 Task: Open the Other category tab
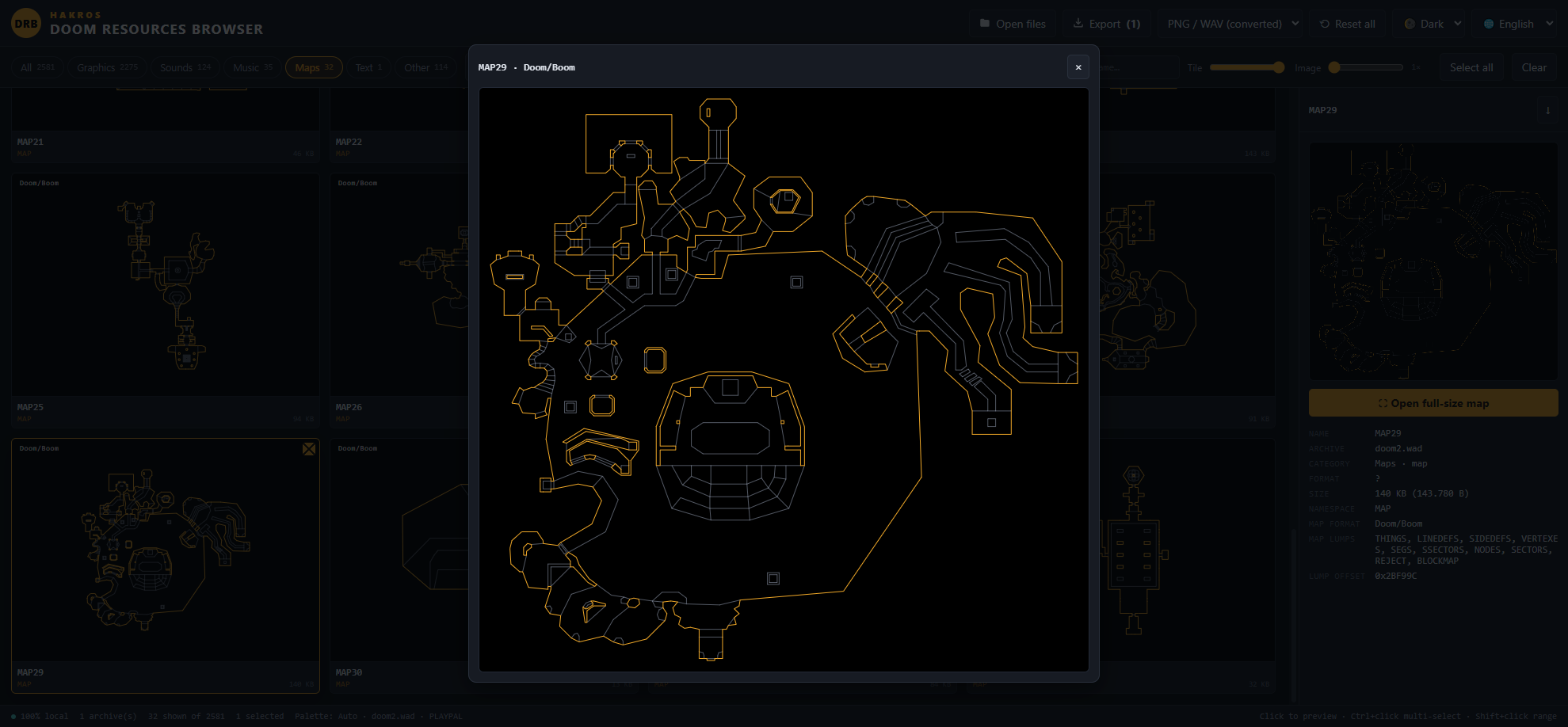426,67
